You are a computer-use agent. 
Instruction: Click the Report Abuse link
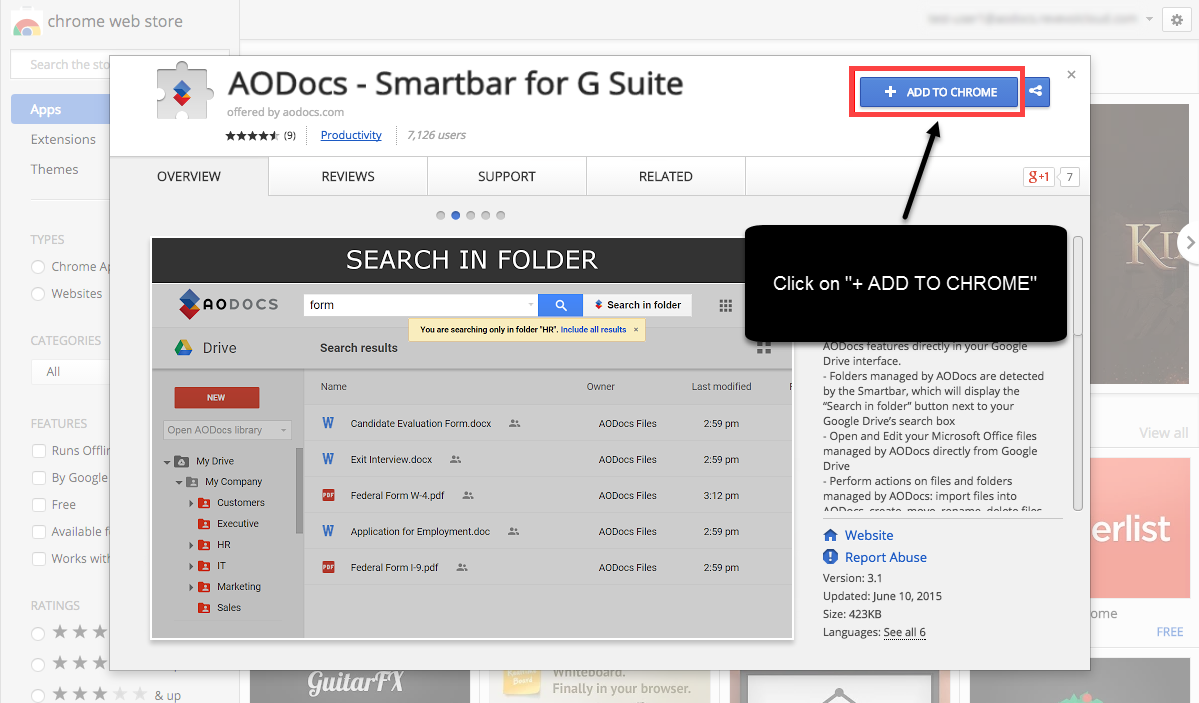pyautogui.click(x=885, y=558)
